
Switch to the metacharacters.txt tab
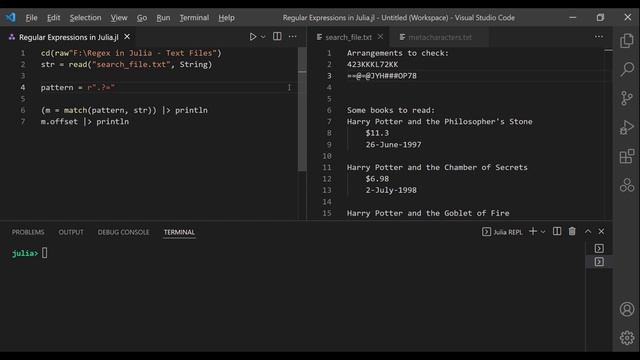(440, 37)
